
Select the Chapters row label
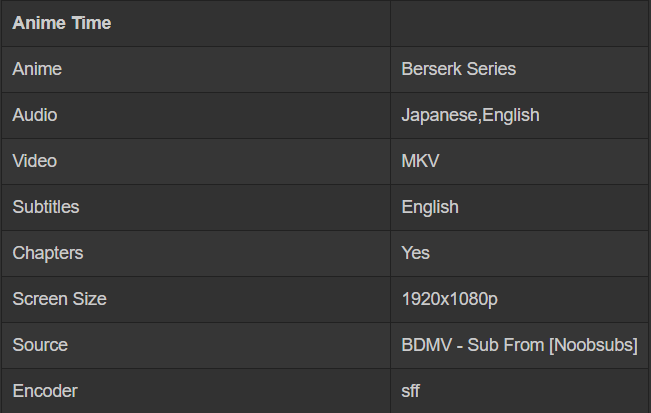[x=48, y=253]
